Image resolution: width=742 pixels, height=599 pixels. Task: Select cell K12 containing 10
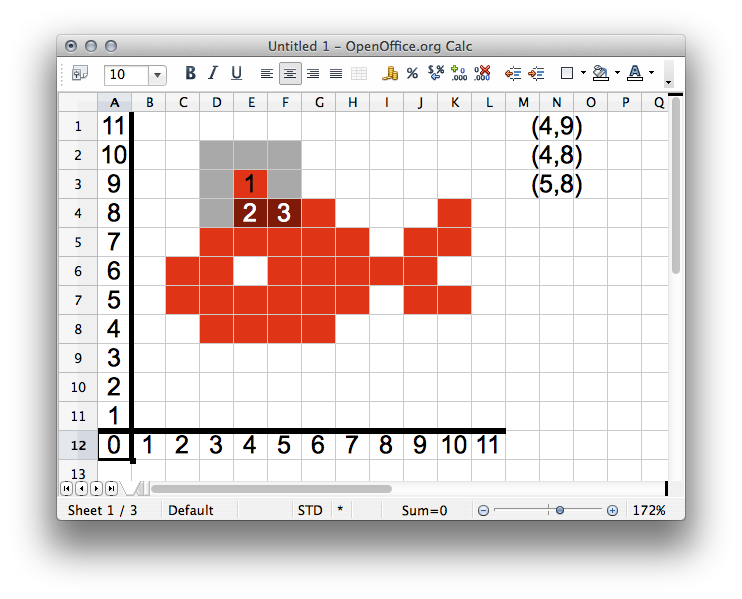click(x=454, y=445)
